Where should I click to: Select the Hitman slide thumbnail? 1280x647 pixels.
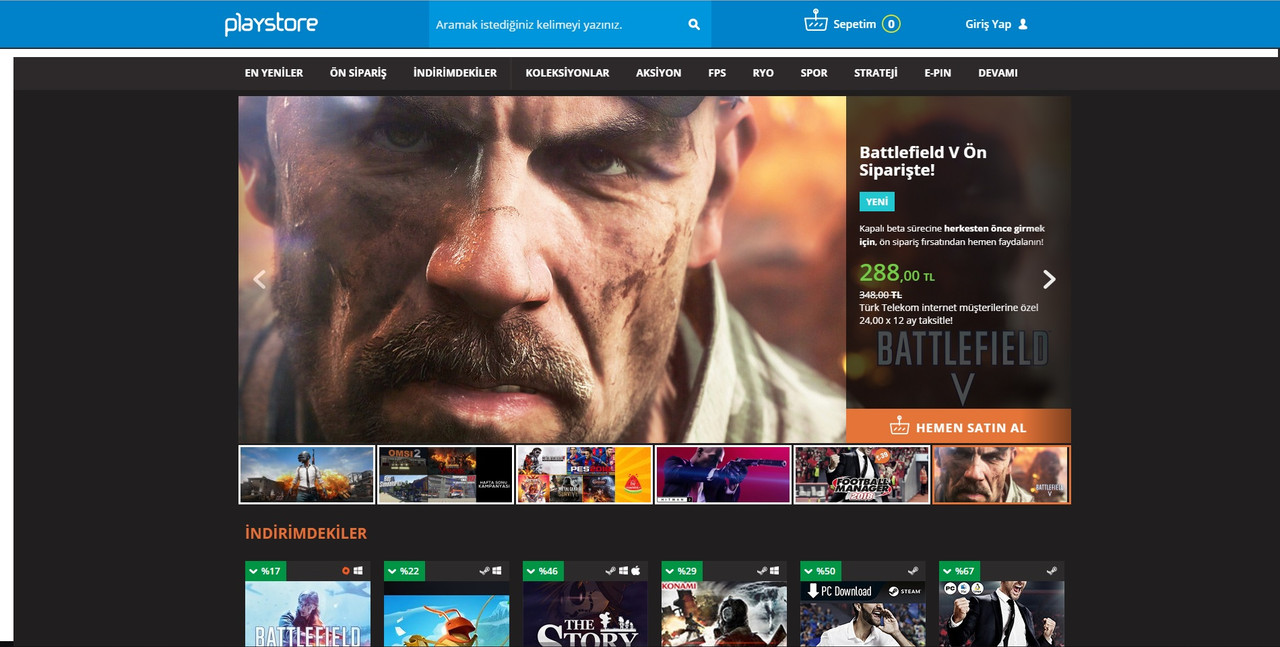(723, 474)
